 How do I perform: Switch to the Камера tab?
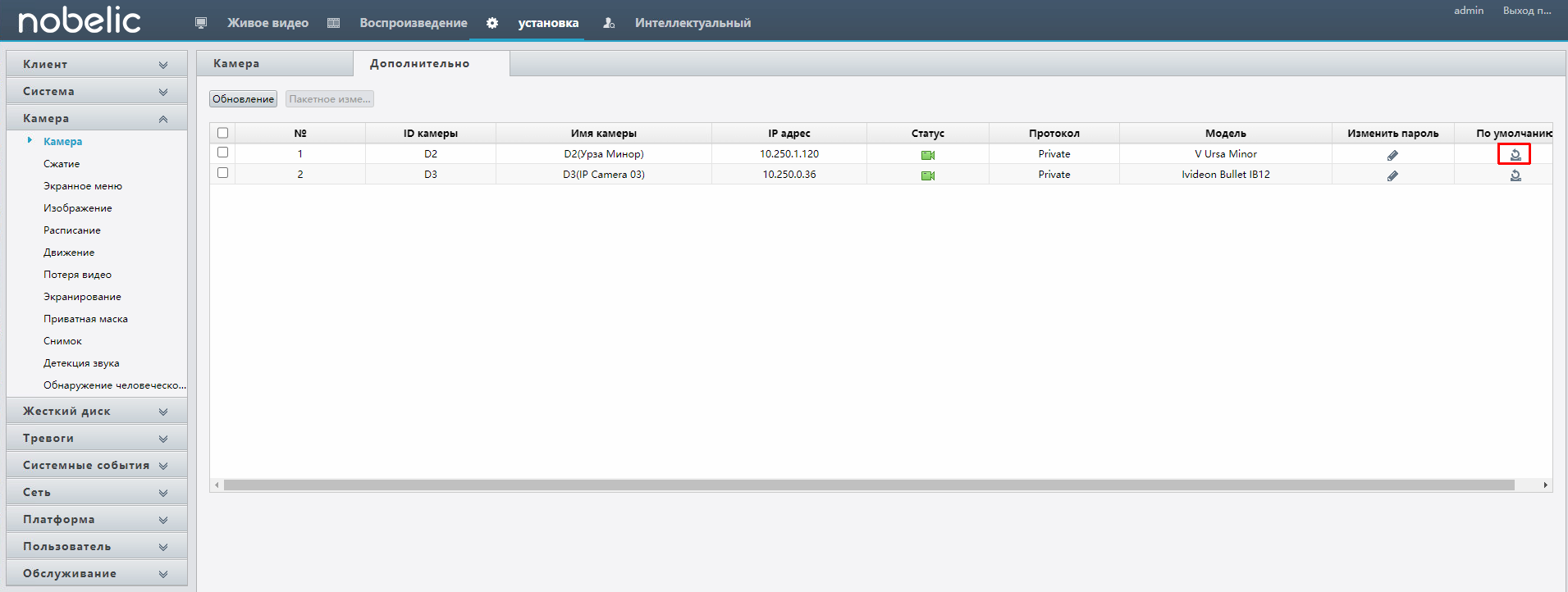coord(275,63)
